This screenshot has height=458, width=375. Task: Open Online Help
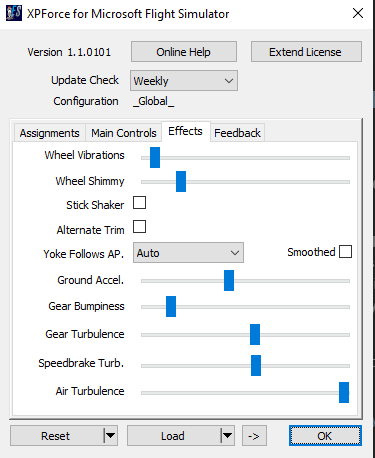coord(184,52)
